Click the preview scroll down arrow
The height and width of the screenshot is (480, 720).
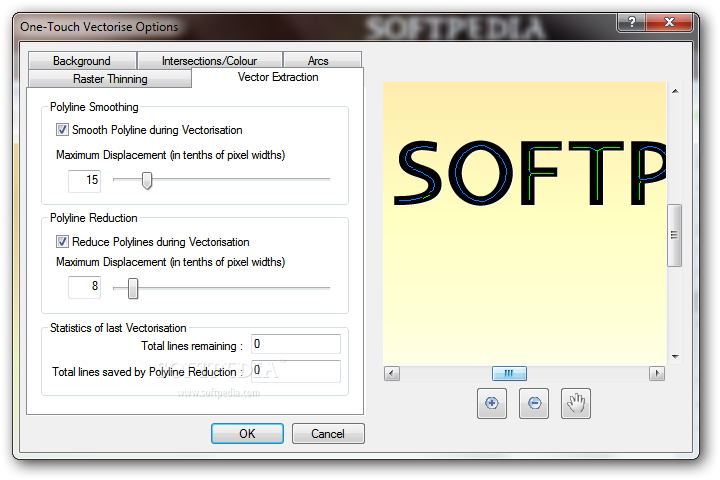[675, 356]
